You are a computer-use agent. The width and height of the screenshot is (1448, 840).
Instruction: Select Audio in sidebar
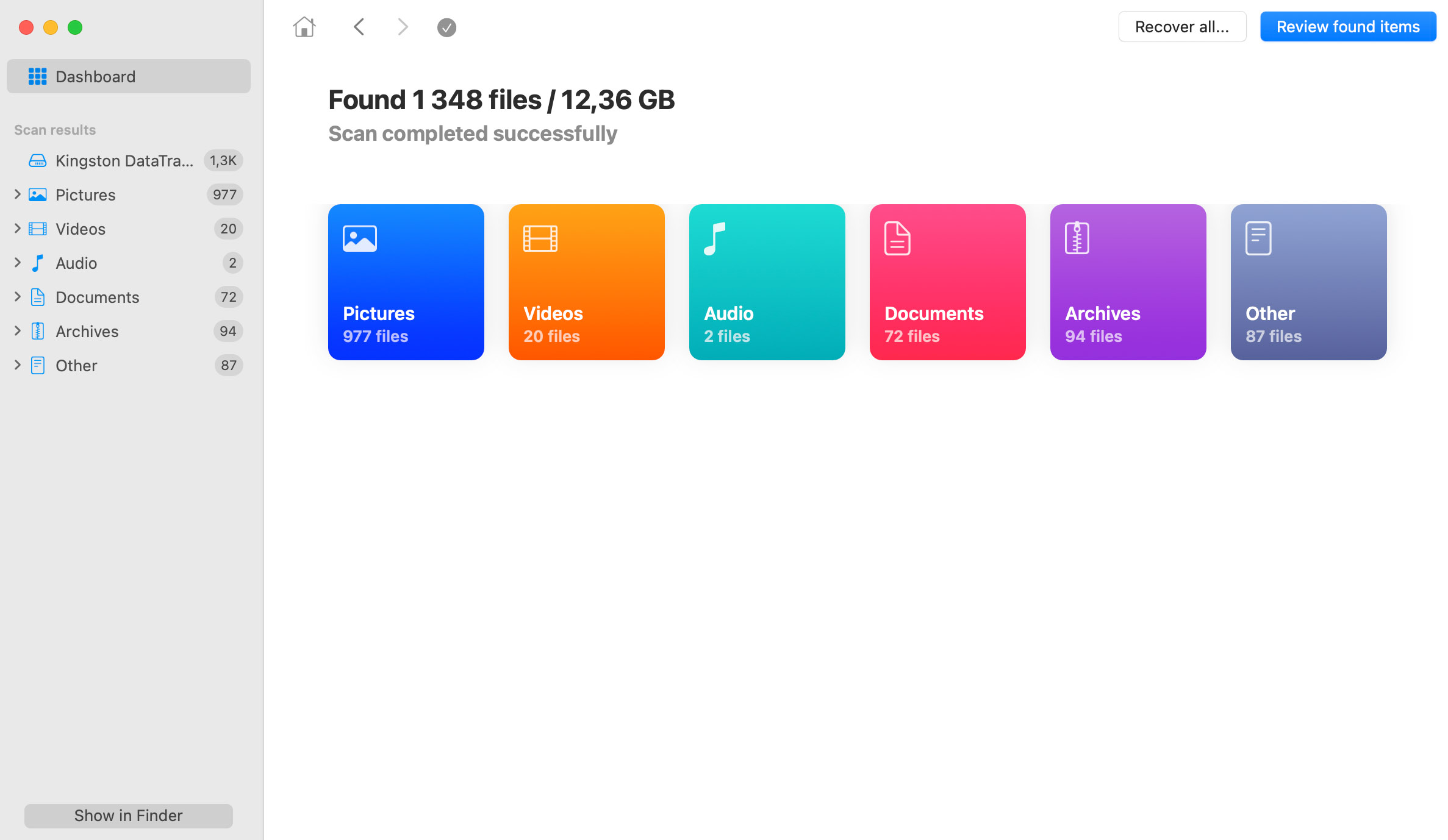(76, 263)
